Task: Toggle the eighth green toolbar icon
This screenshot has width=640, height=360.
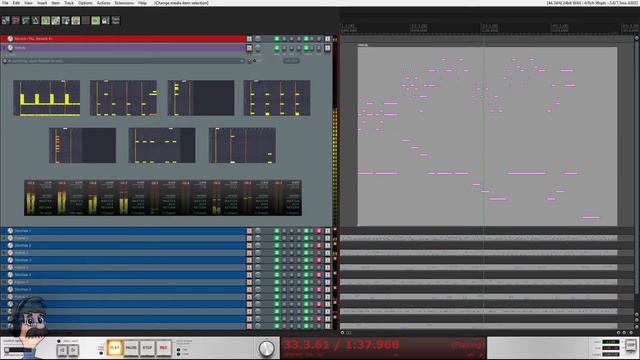Action: pyautogui.click(x=76, y=20)
